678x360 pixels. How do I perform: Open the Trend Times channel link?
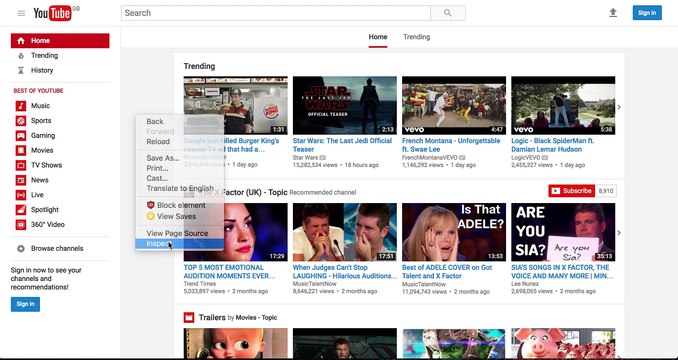pyautogui.click(x=200, y=284)
